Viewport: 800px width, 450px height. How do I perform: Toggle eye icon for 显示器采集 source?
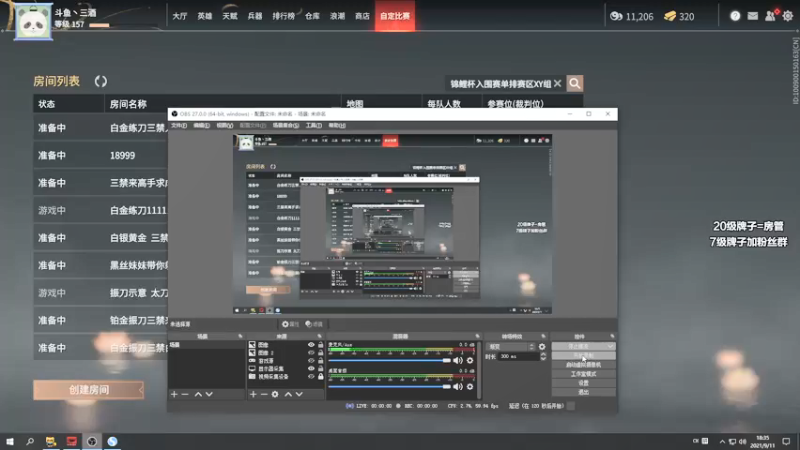point(311,368)
